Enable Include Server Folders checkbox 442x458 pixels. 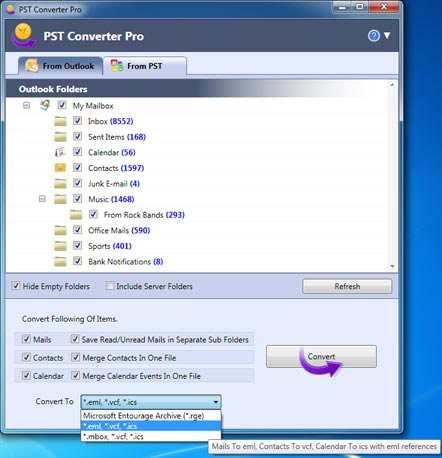click(109, 286)
